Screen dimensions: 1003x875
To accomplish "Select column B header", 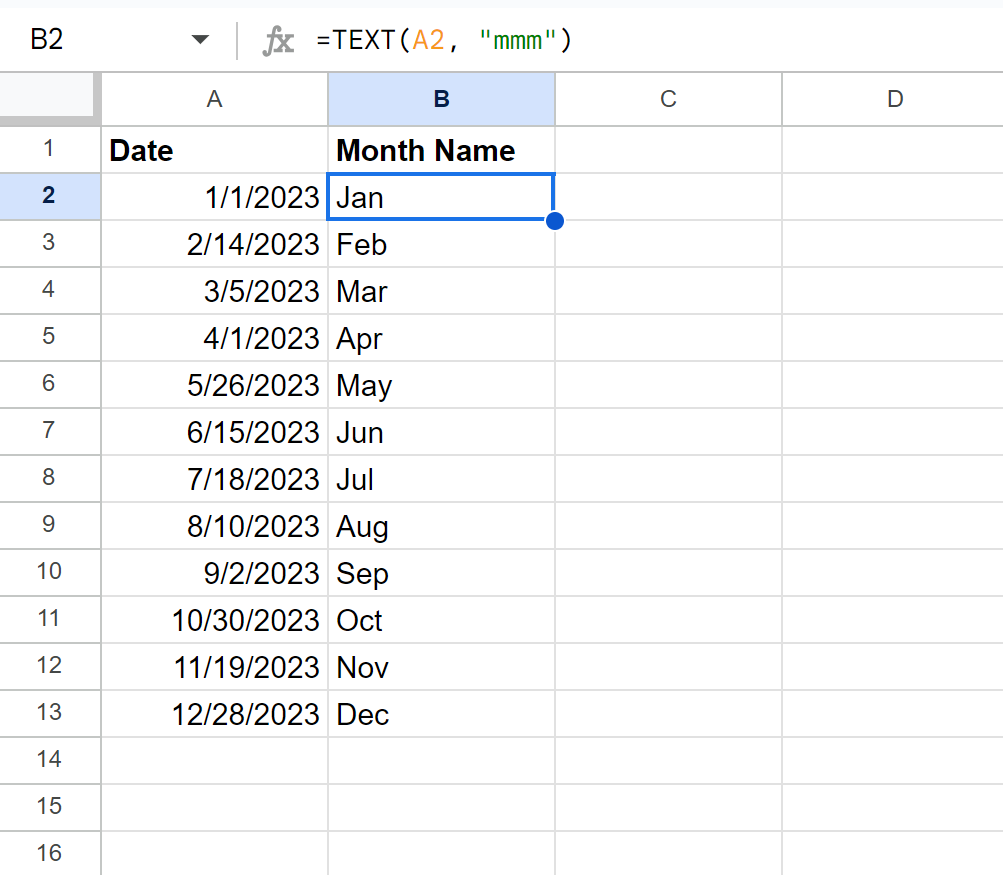I will point(441,99).
